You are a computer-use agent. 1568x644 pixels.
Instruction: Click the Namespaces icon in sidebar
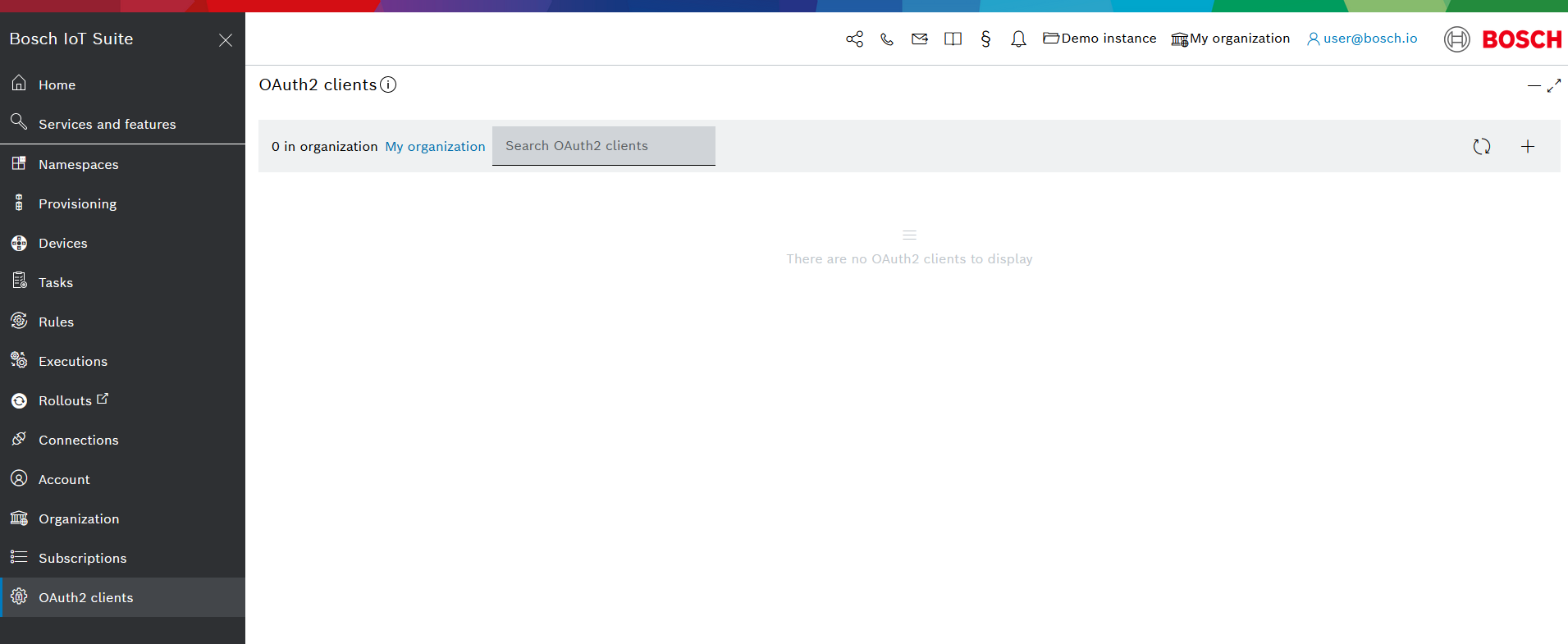click(x=19, y=163)
